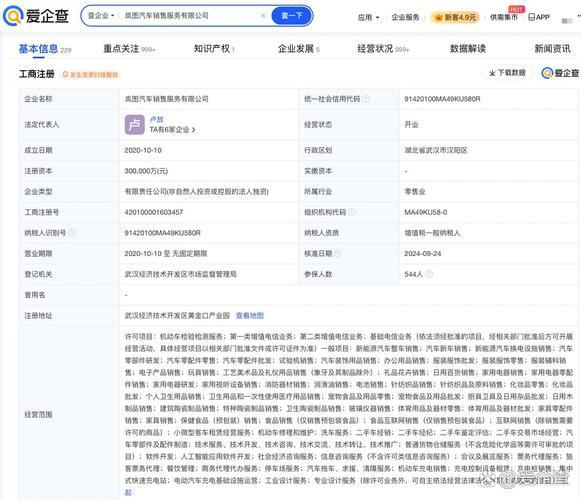Viewport: 581px width, 500px height.
Task: Click the blue 查一下 search button
Action: [292, 16]
